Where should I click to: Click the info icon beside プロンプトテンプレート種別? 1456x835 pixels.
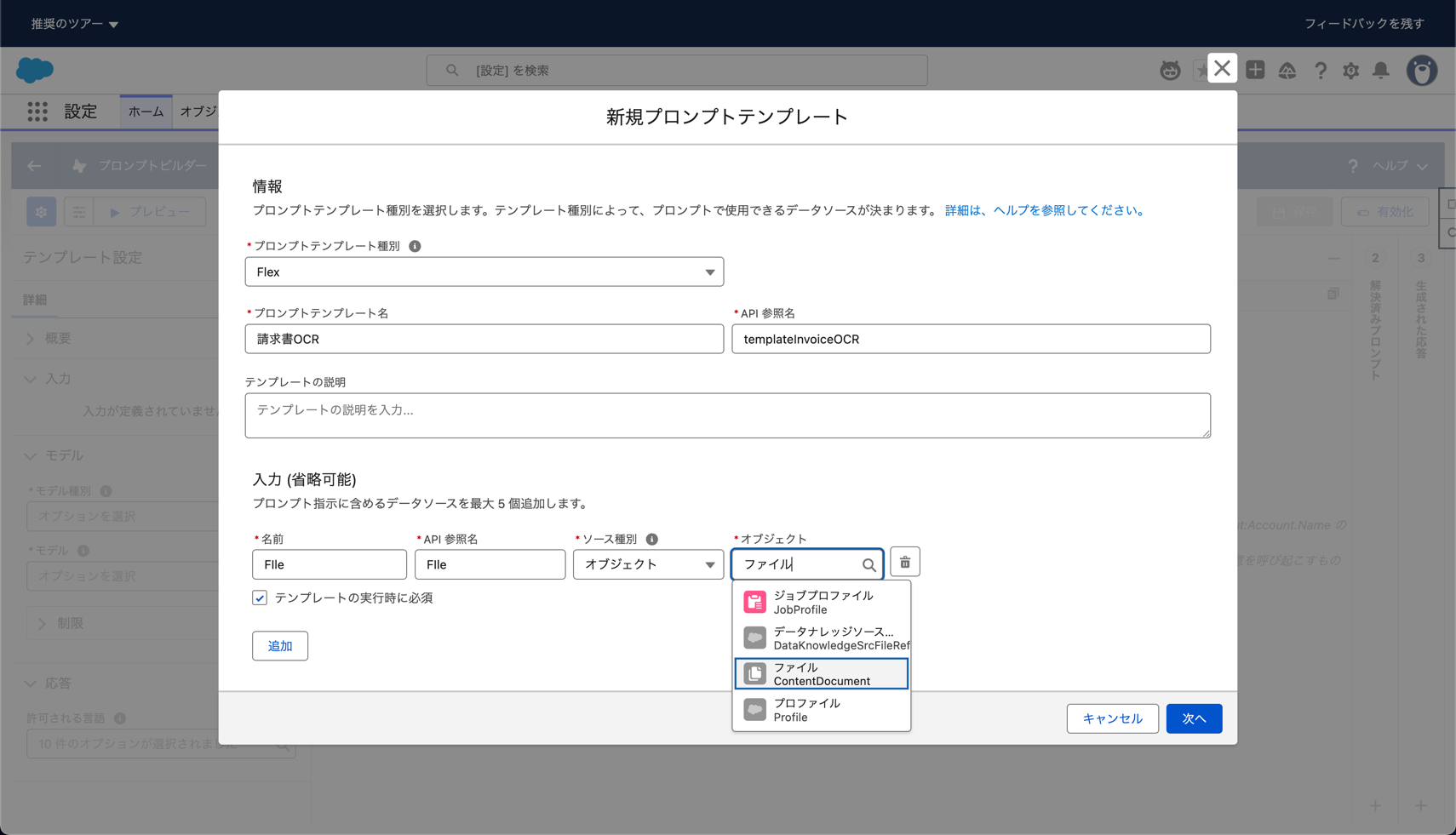click(x=415, y=246)
